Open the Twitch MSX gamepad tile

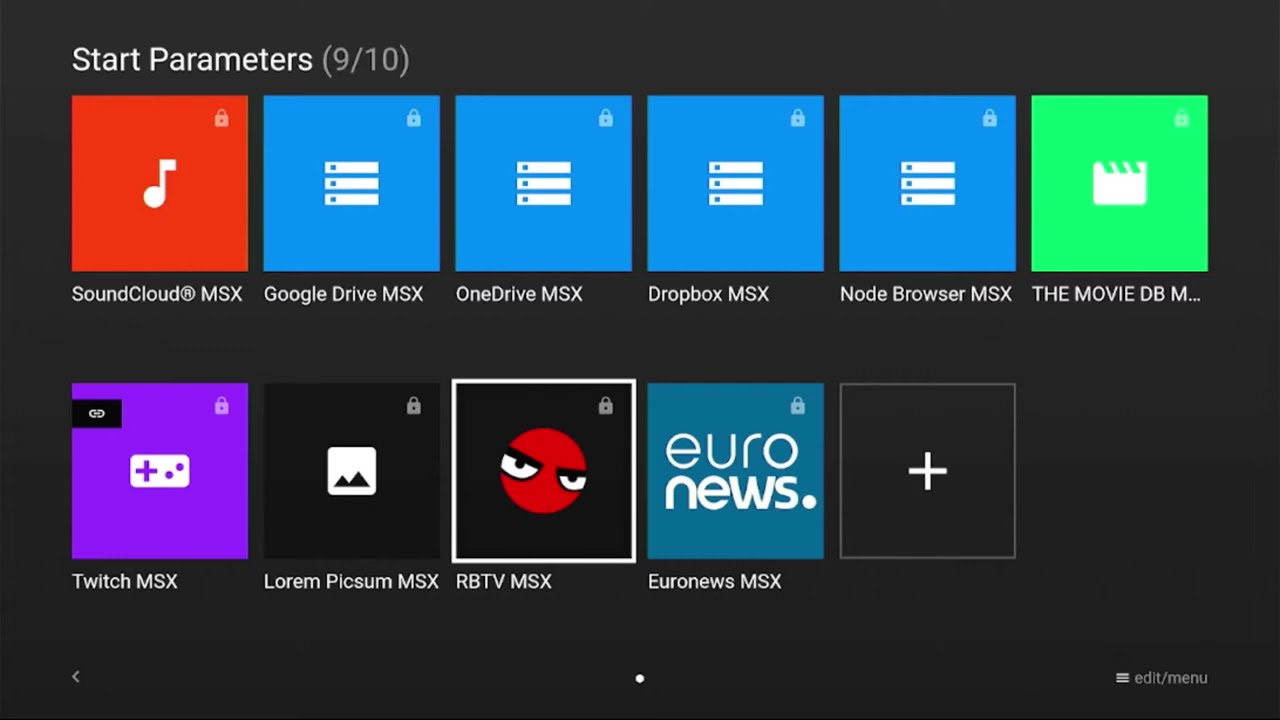pyautogui.click(x=160, y=471)
